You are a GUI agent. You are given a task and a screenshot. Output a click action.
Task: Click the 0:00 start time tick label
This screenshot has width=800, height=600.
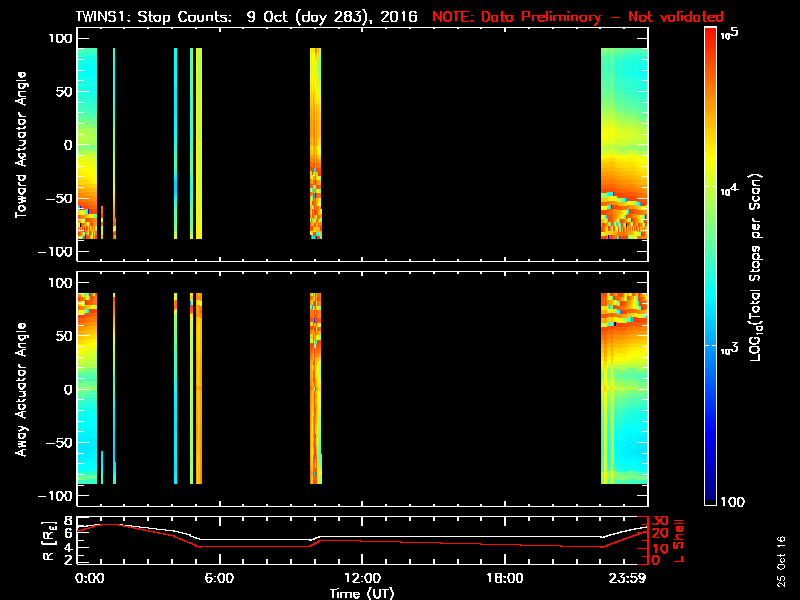tap(90, 579)
